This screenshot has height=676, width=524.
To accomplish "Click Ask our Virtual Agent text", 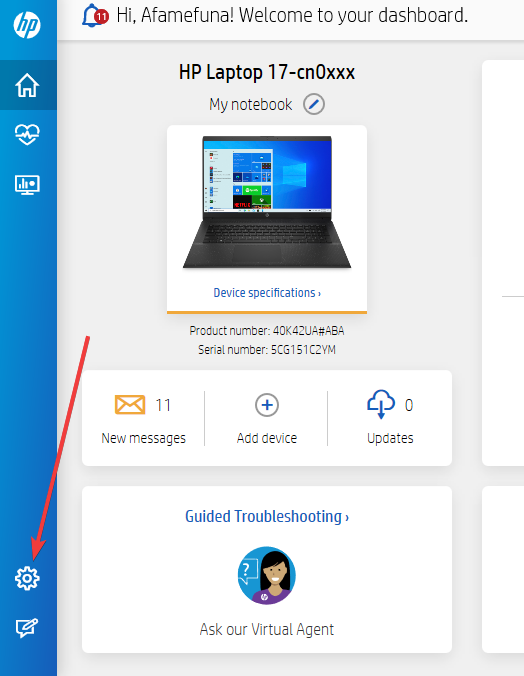I will (x=267, y=629).
